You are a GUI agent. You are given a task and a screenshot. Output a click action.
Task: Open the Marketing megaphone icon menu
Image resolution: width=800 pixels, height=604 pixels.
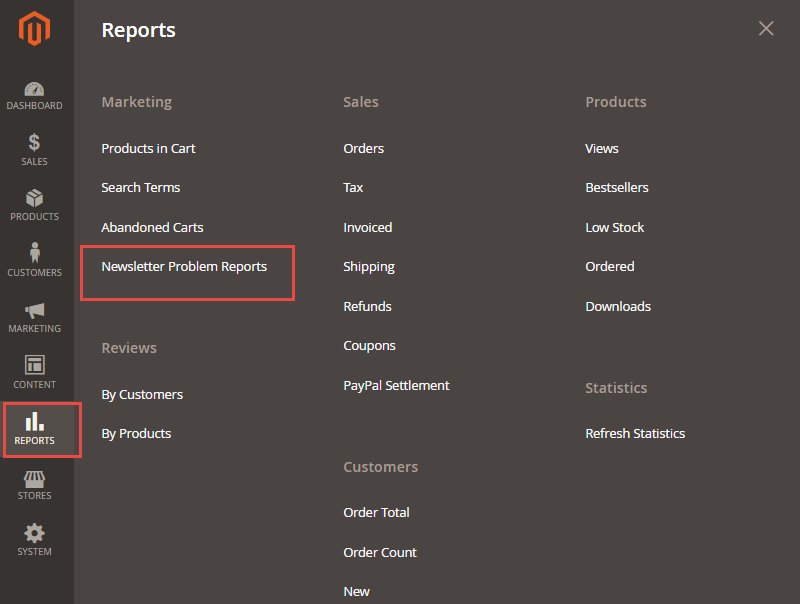[35, 311]
